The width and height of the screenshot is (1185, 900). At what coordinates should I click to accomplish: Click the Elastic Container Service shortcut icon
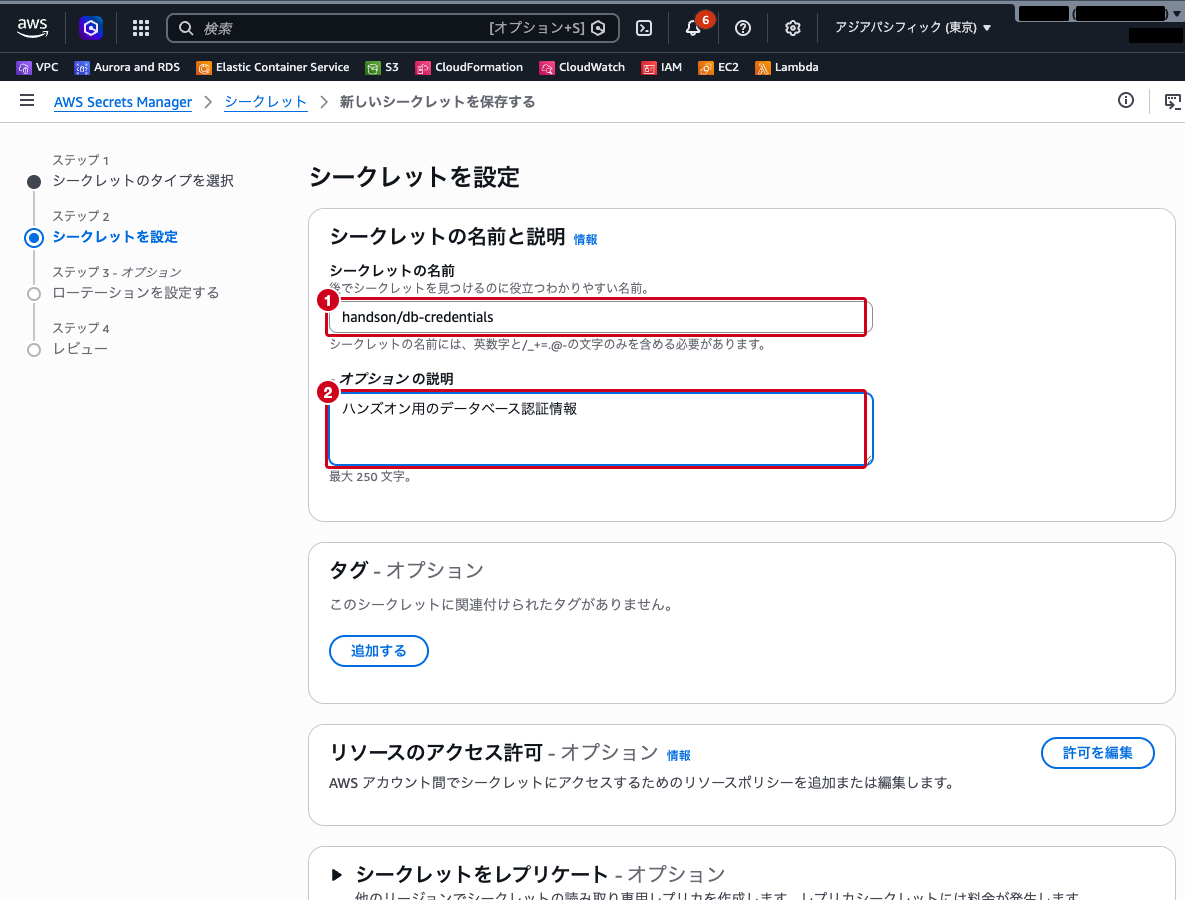click(203, 68)
